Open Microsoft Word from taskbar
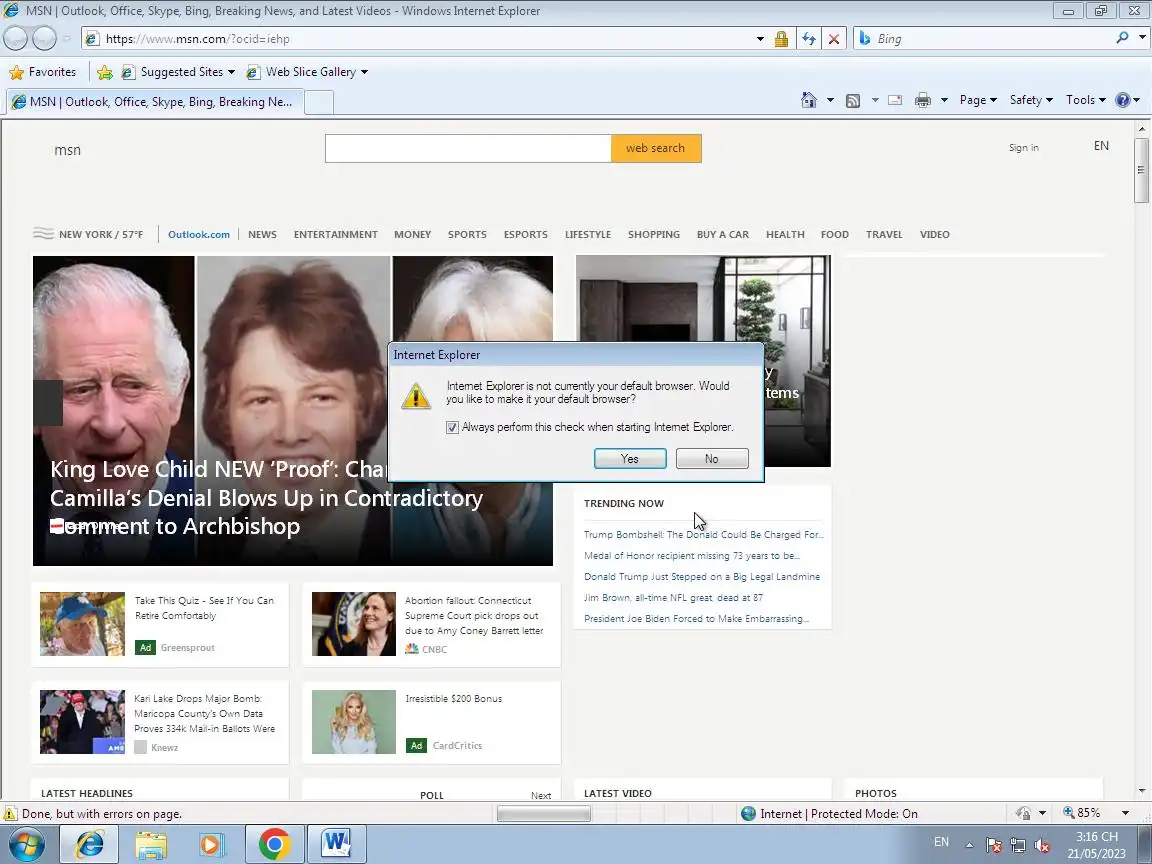1152x864 pixels. [336, 844]
